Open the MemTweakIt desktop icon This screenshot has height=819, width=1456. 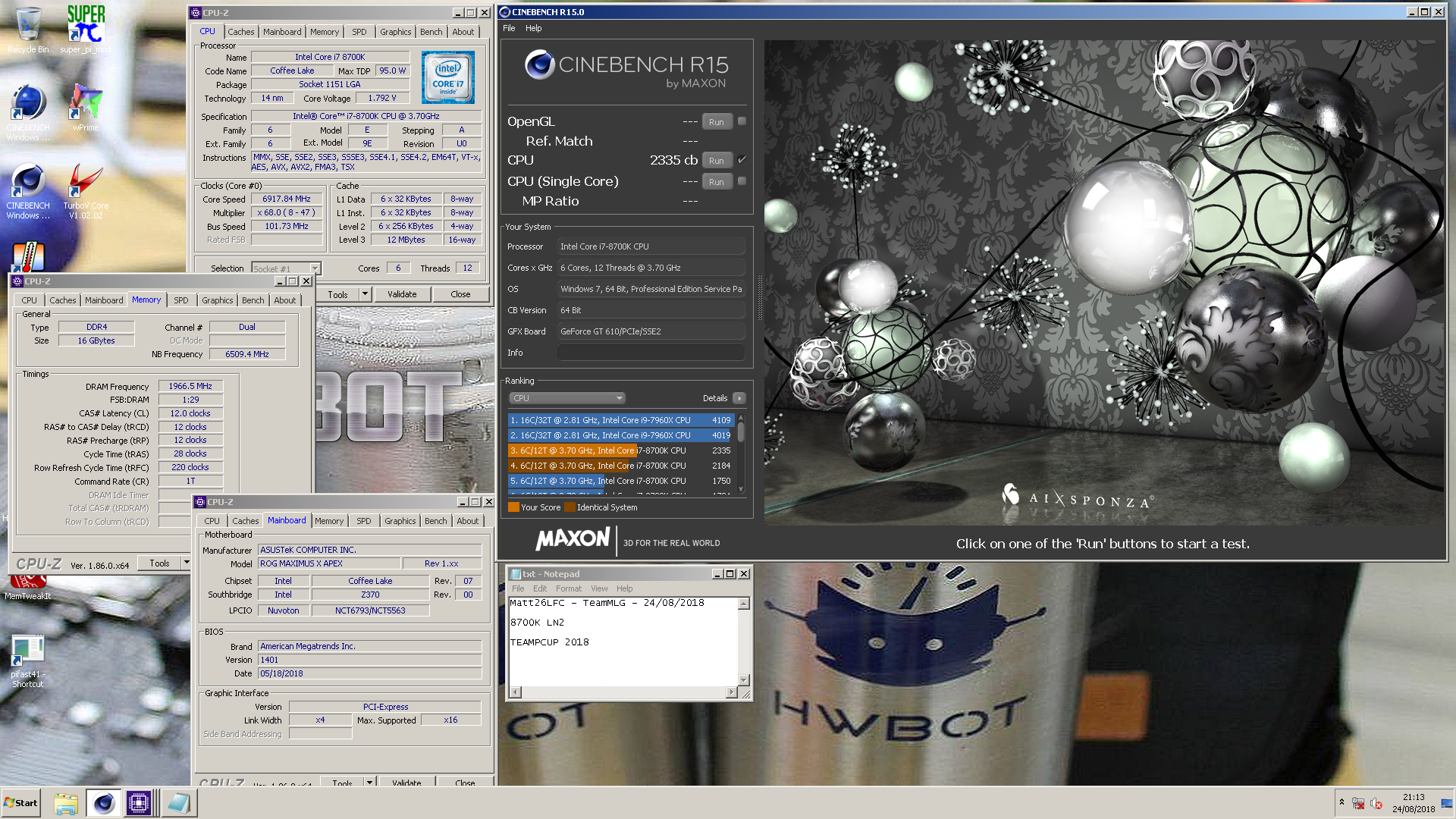tap(28, 588)
